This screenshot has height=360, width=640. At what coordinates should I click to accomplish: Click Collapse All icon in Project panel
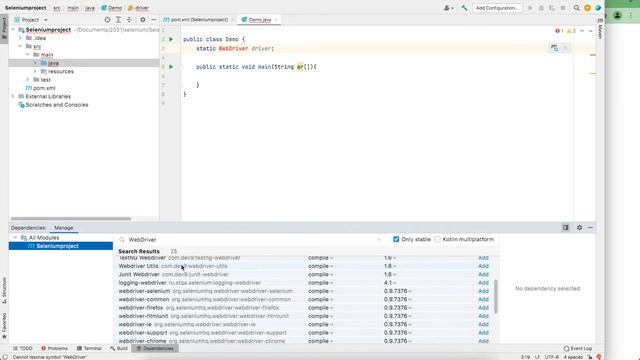pyautogui.click(x=129, y=20)
